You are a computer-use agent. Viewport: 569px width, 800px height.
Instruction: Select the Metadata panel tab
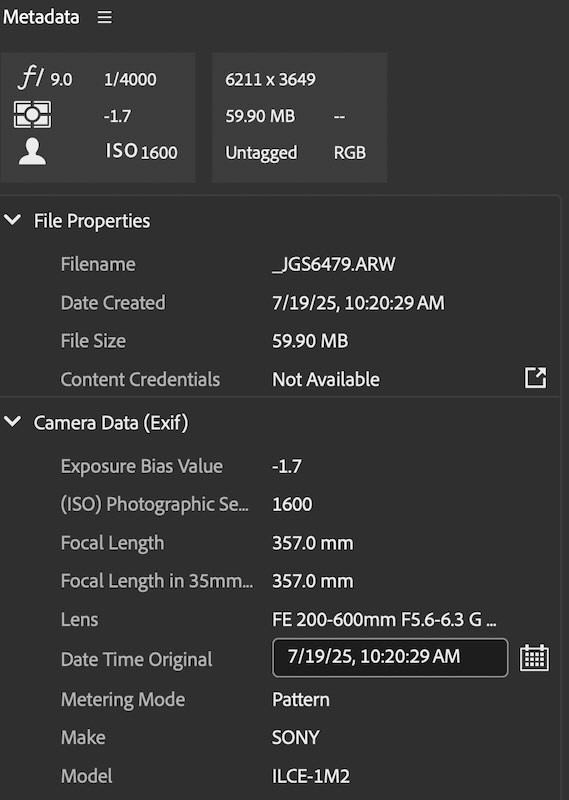point(41,17)
